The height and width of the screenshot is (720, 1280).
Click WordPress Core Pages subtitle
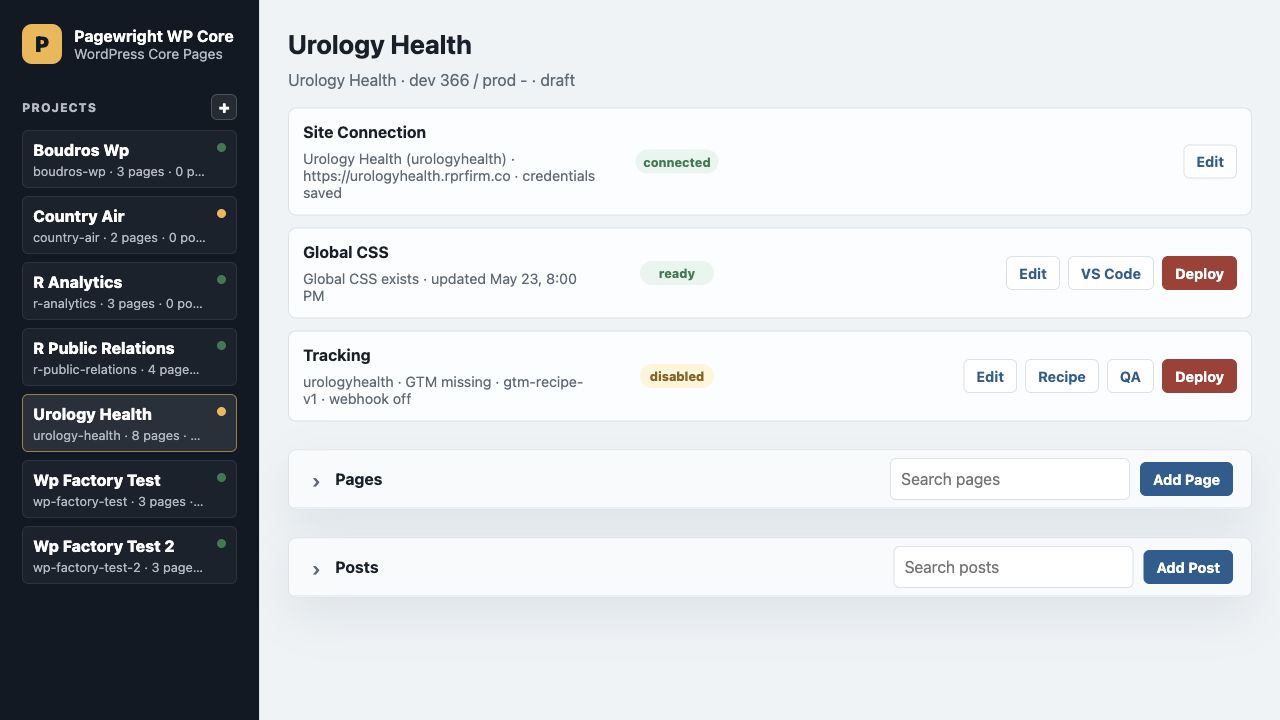[x=148, y=54]
